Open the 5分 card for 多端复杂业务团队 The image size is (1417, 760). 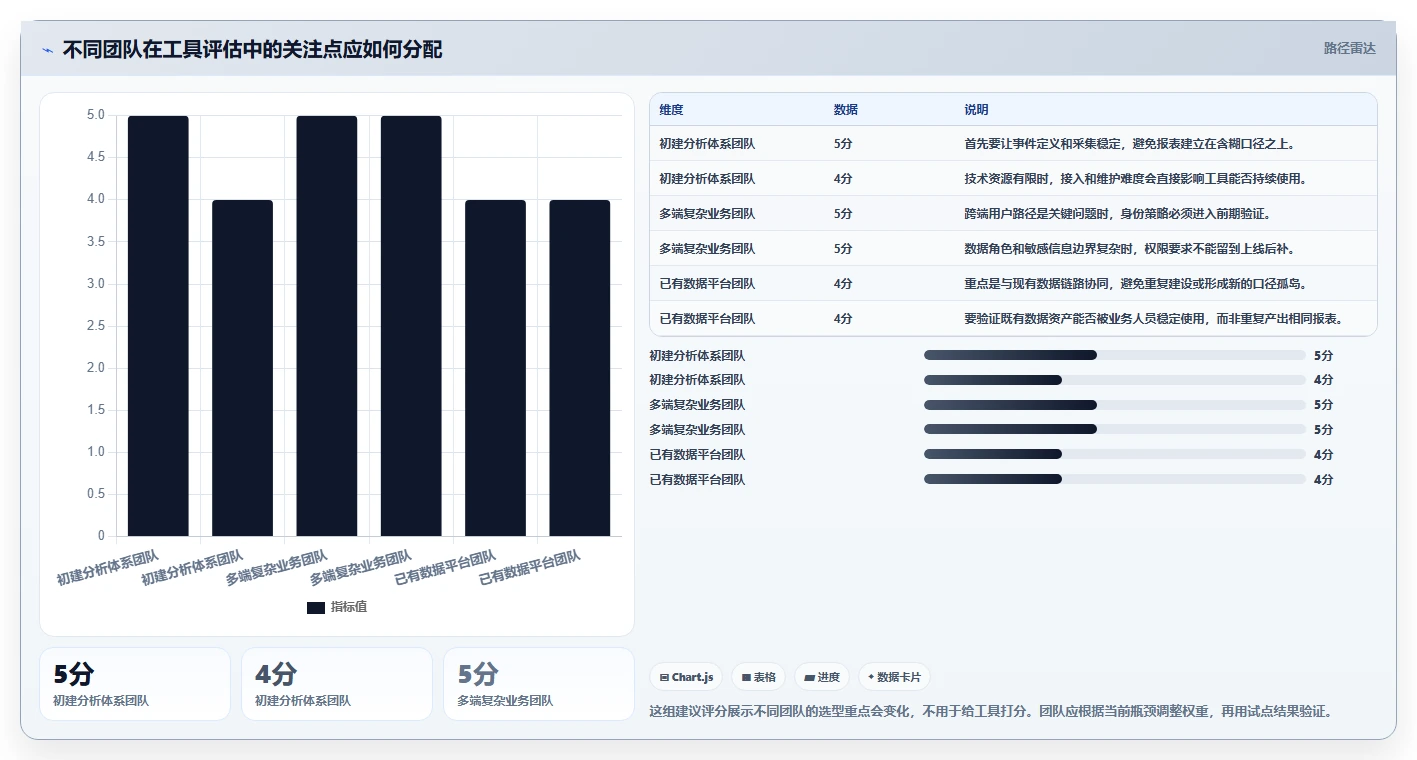(x=539, y=684)
